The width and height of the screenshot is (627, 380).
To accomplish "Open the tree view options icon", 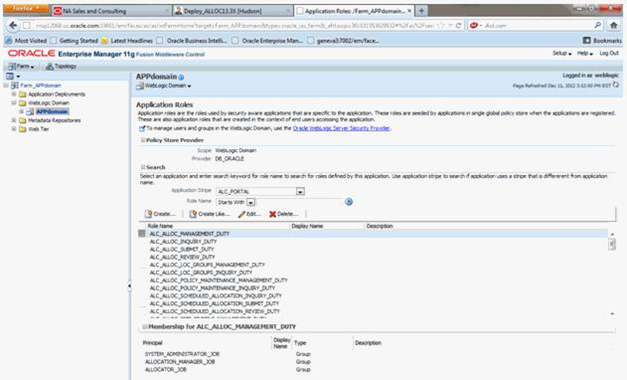I will pos(10,76).
